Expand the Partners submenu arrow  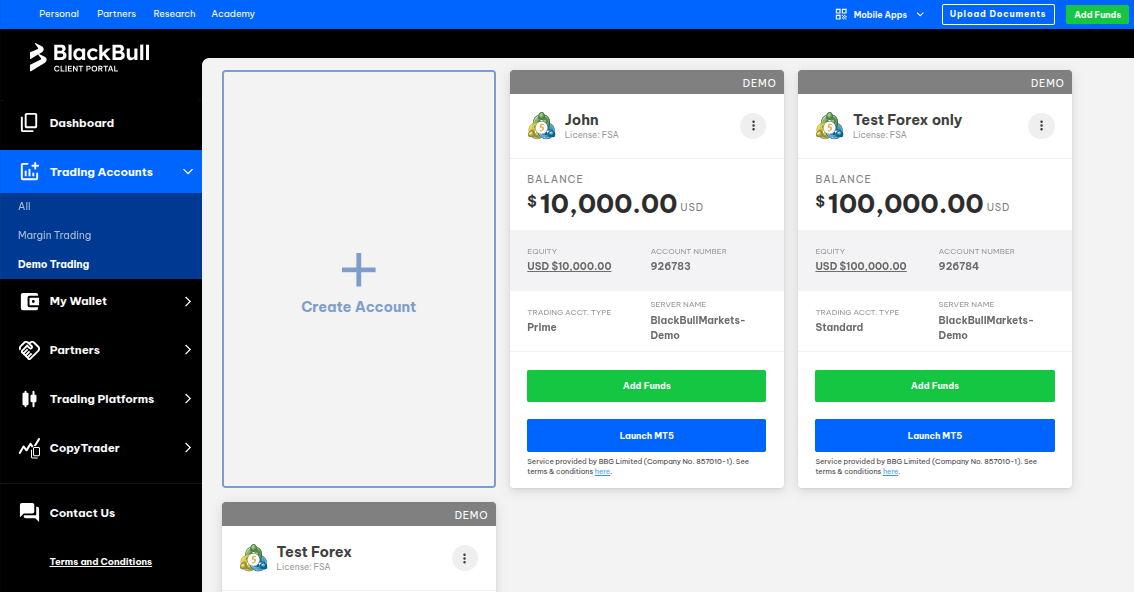tap(188, 350)
